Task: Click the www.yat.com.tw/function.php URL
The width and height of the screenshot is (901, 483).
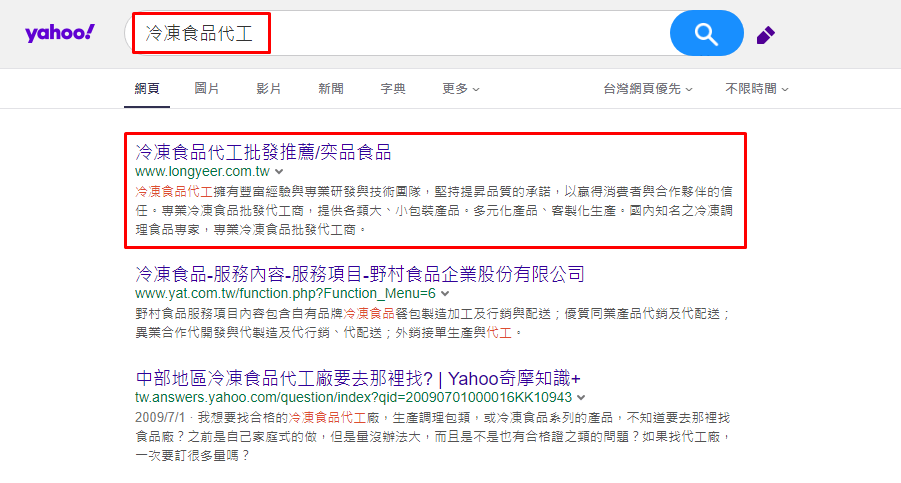Action: pyautogui.click(x=286, y=293)
